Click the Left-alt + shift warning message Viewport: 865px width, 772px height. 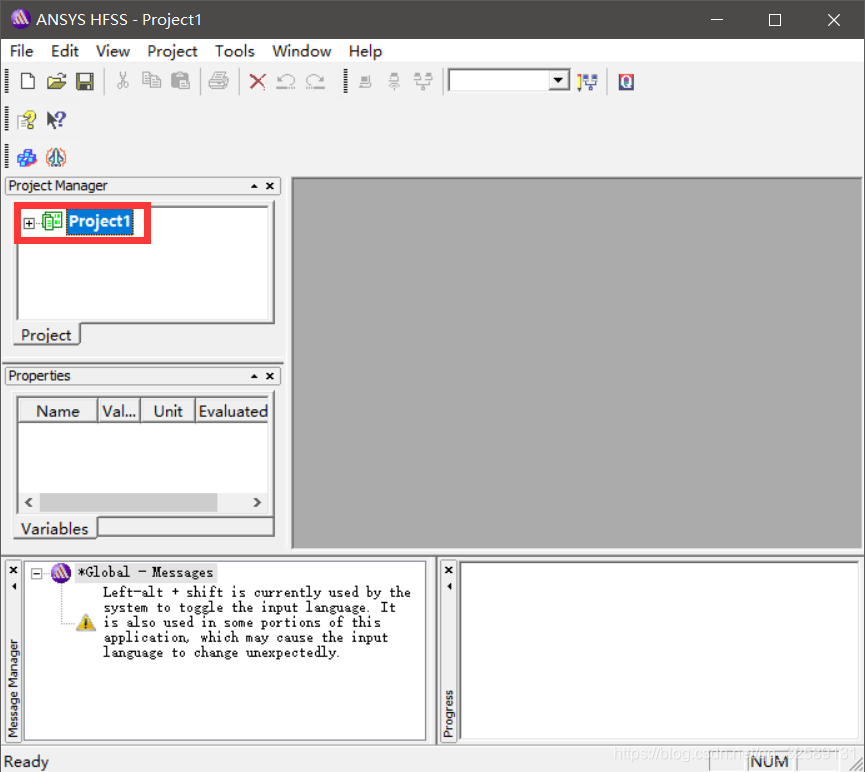(257, 622)
